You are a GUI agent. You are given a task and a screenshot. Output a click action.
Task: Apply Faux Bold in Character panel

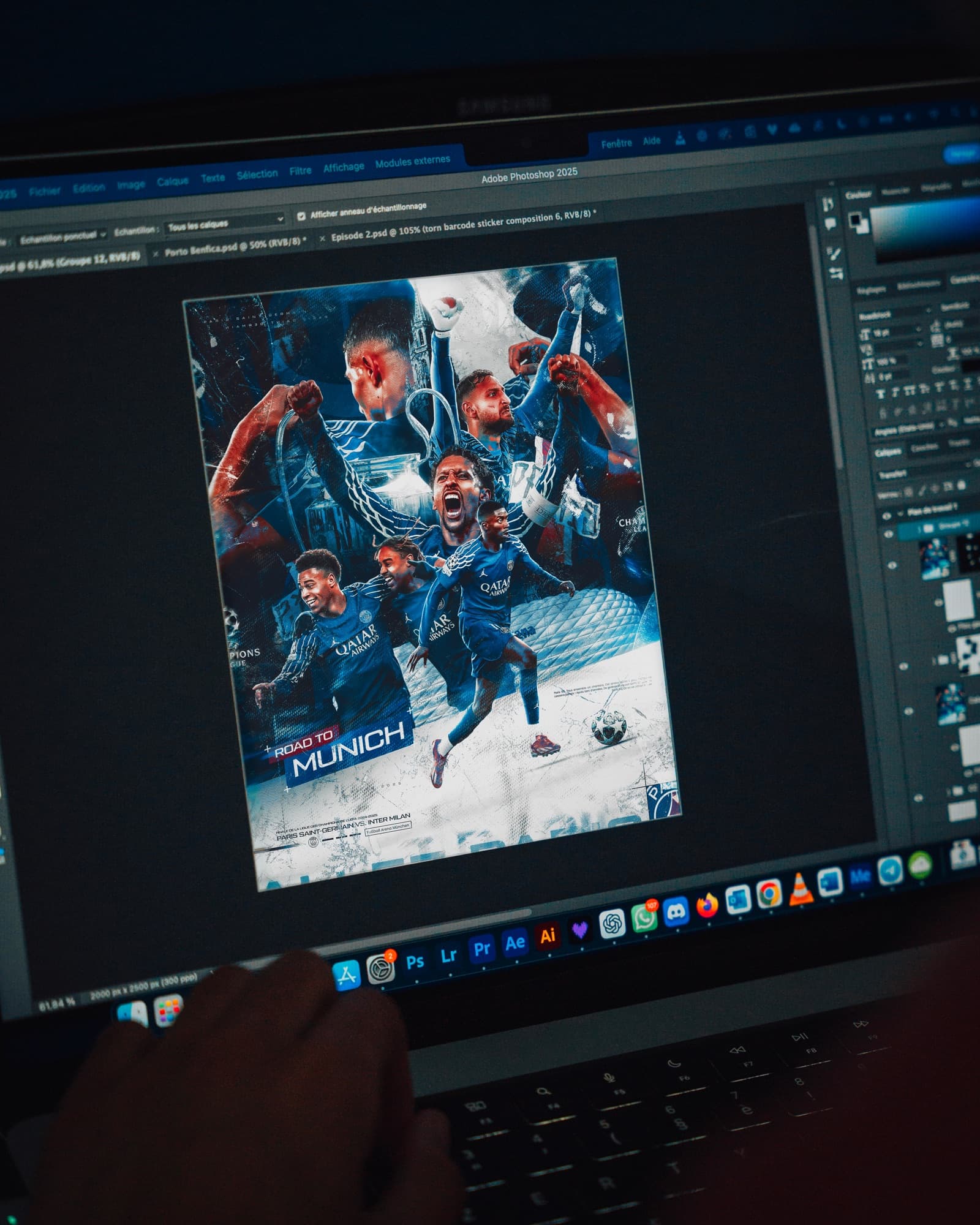pos(882,394)
